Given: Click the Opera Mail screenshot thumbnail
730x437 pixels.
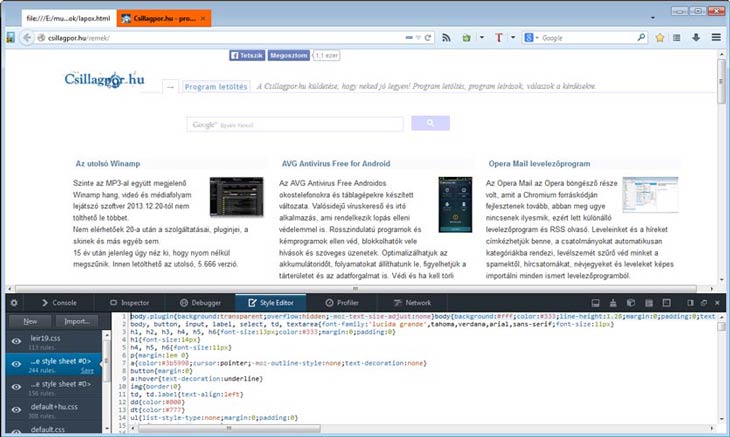Looking at the screenshot, I should (x=650, y=195).
